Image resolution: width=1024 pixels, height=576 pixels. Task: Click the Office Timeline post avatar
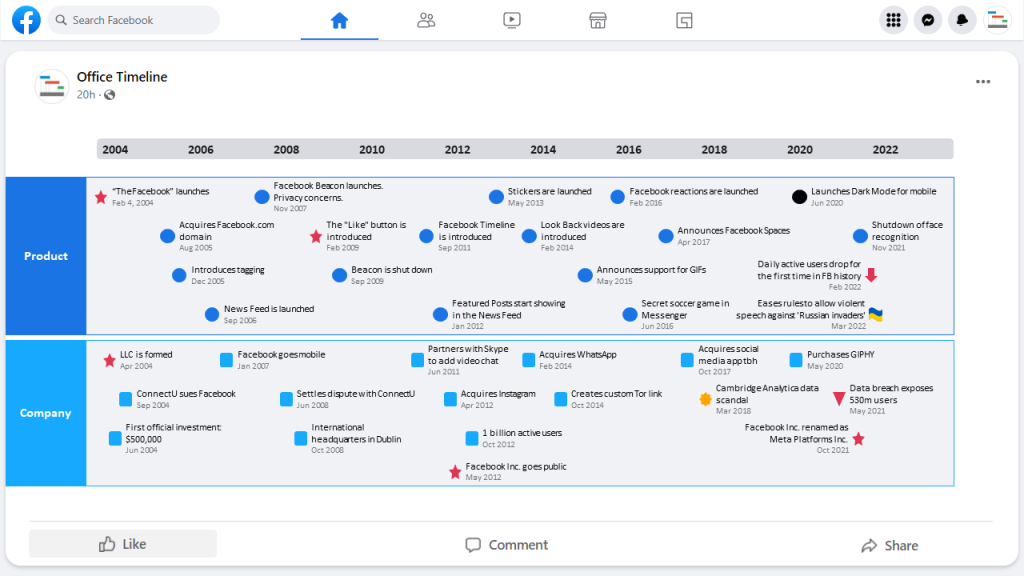pyautogui.click(x=51, y=85)
